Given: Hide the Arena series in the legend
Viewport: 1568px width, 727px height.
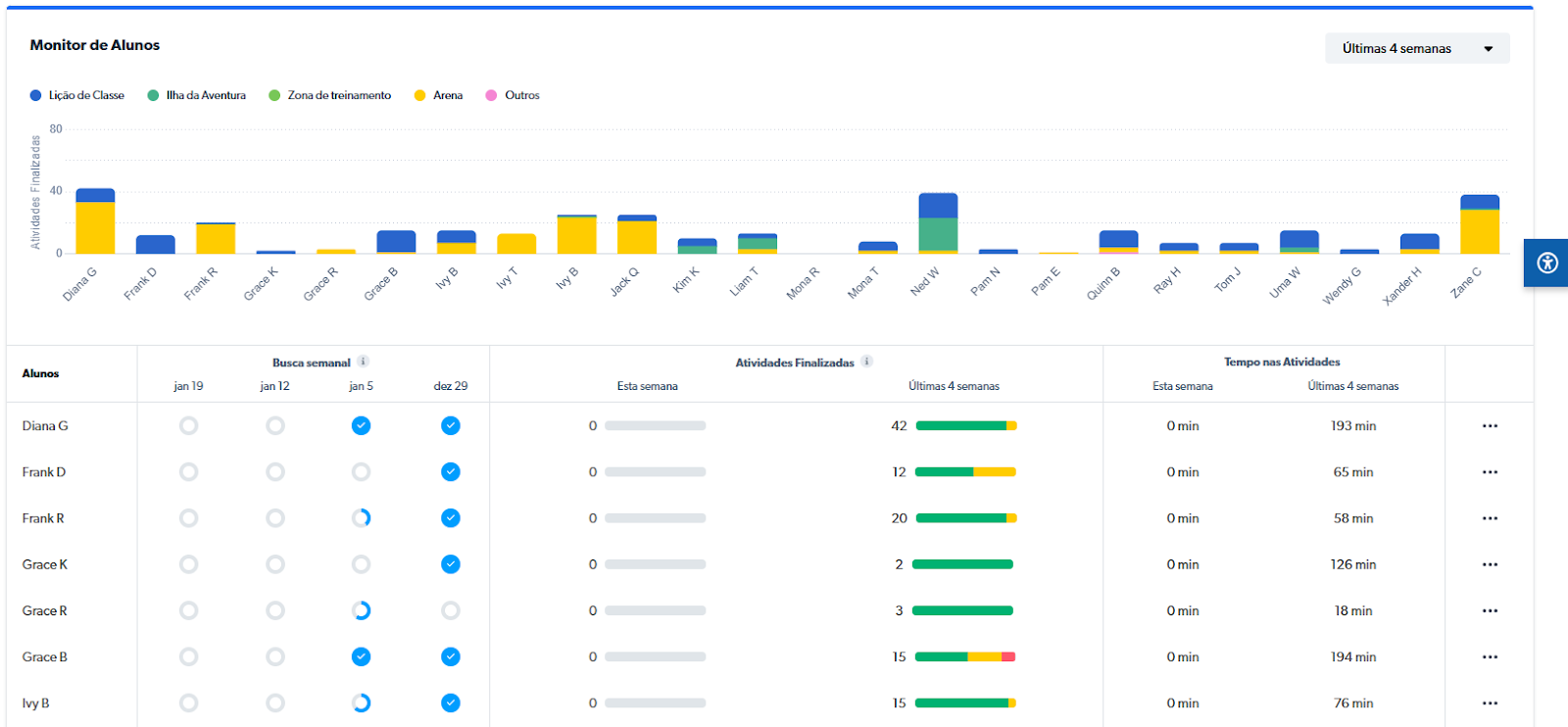Looking at the screenshot, I should click(x=438, y=95).
